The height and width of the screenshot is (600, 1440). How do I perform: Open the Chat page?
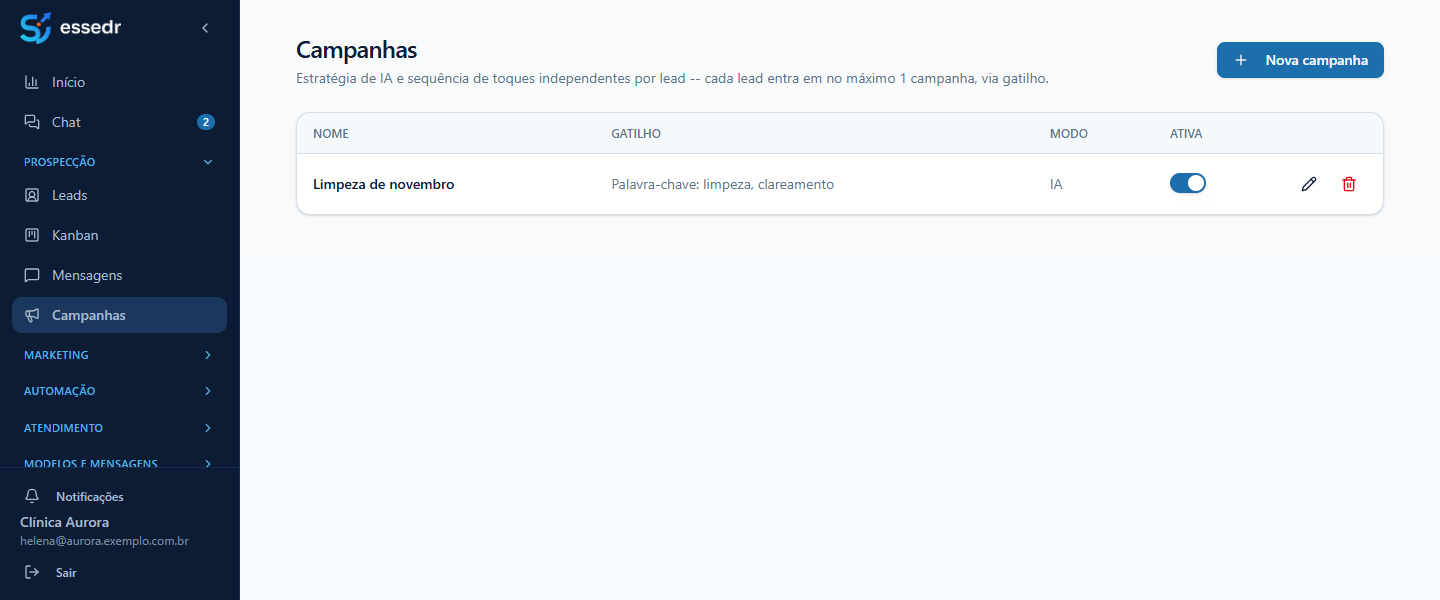click(120, 122)
